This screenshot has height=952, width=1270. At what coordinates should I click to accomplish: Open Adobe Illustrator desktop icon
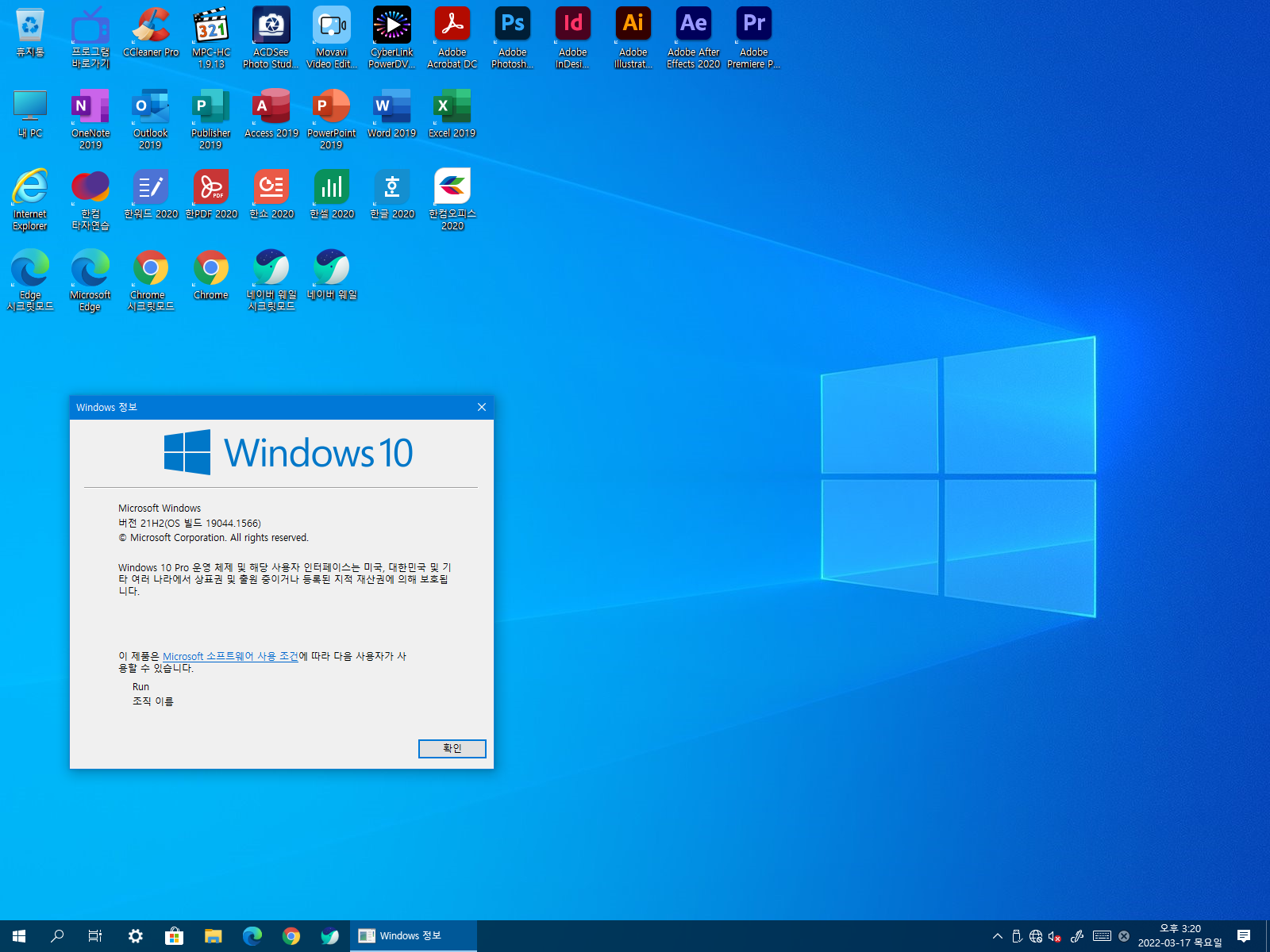[x=633, y=38]
